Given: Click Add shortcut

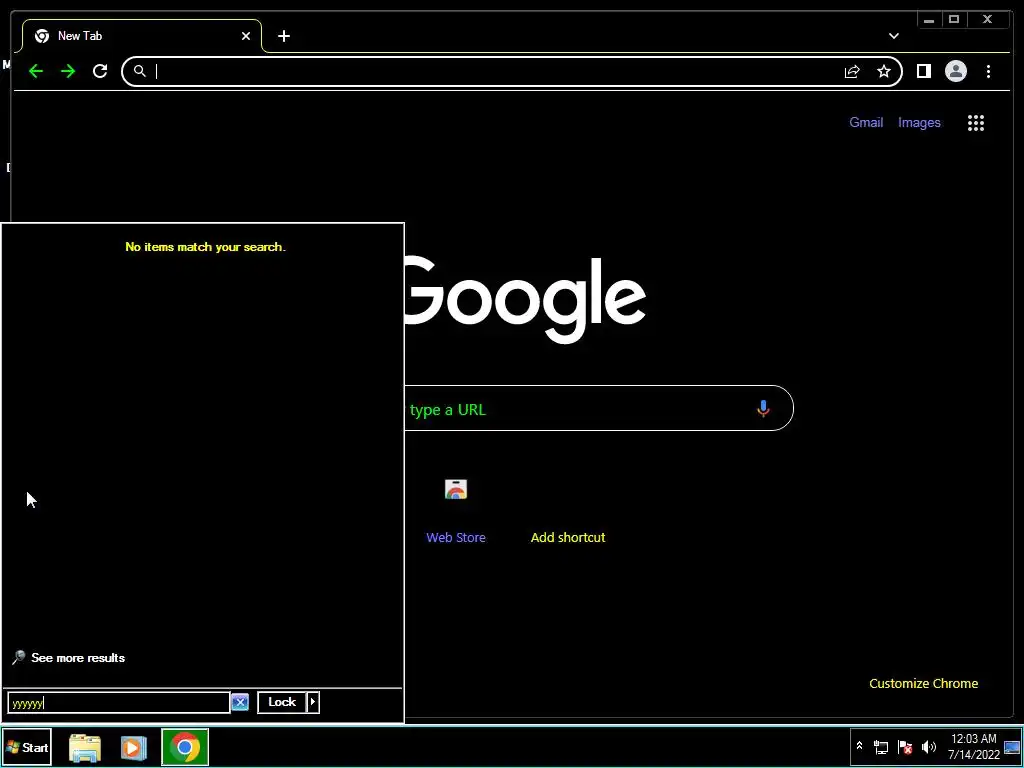Looking at the screenshot, I should coord(568,537).
